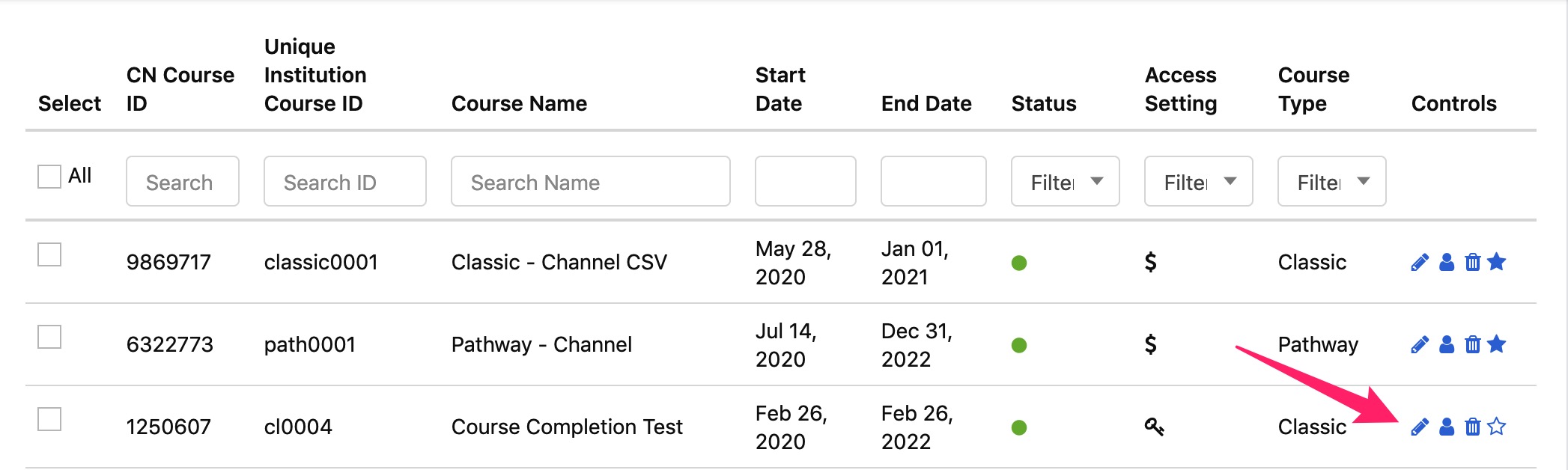Select checkbox for course 1250607

pyautogui.click(x=49, y=419)
